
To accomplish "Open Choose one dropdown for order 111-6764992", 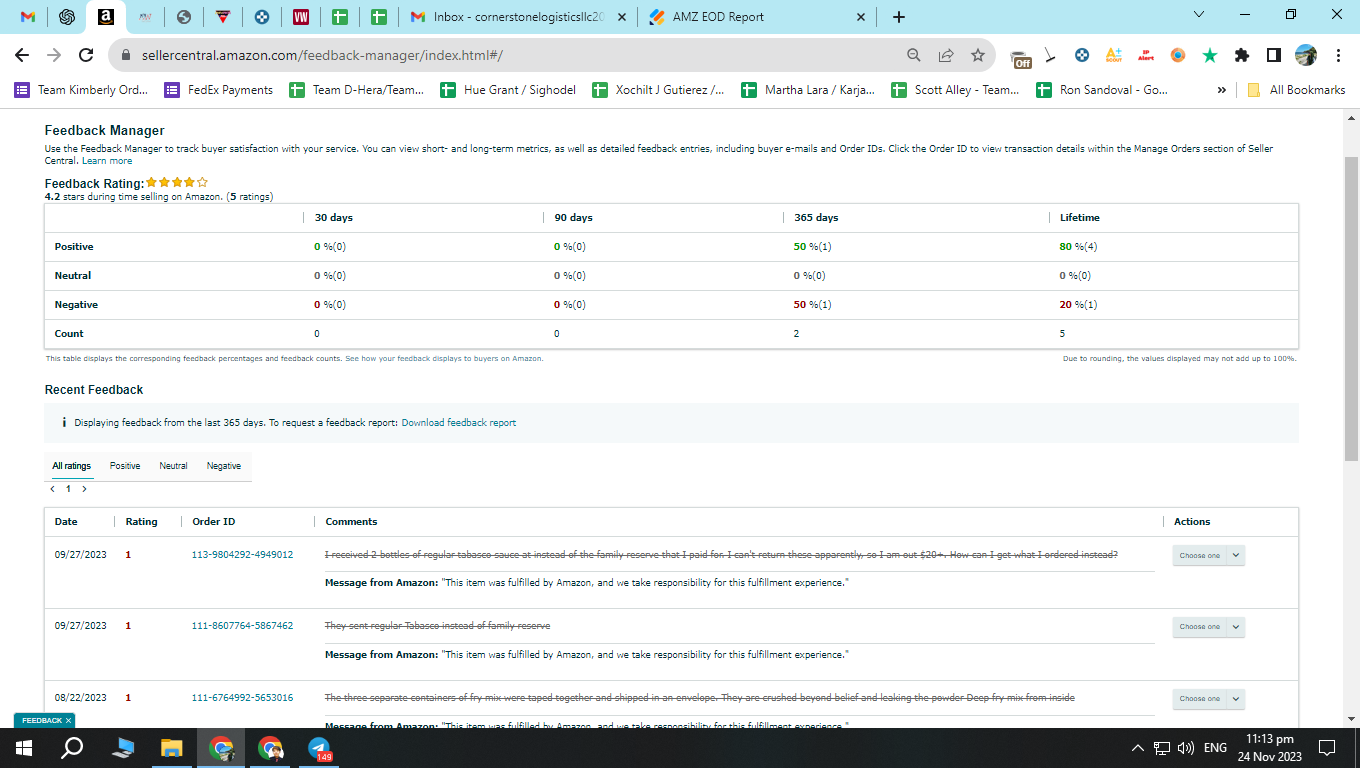I will pos(1208,699).
